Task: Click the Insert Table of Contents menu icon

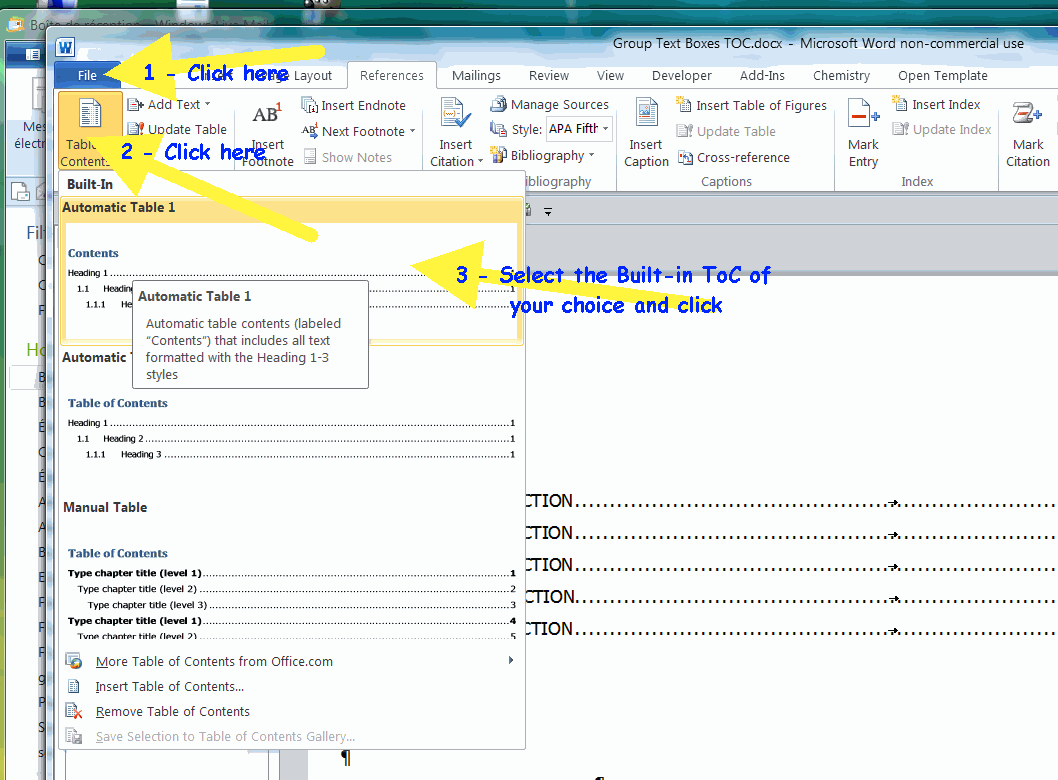Action: tap(74, 687)
